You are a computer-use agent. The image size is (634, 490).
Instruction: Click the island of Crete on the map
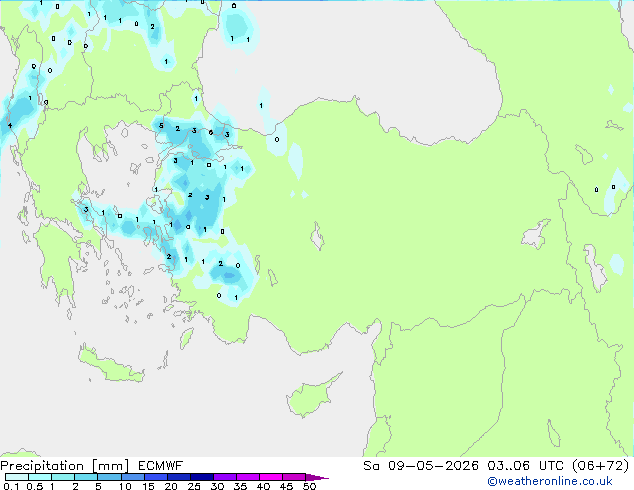[x=111, y=366]
